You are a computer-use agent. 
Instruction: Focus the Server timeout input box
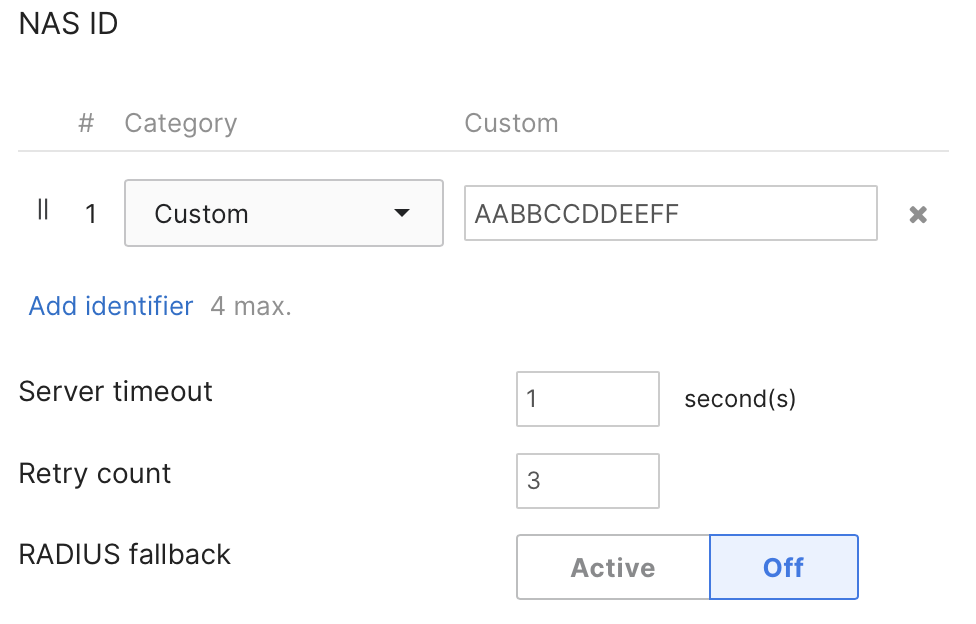point(588,399)
